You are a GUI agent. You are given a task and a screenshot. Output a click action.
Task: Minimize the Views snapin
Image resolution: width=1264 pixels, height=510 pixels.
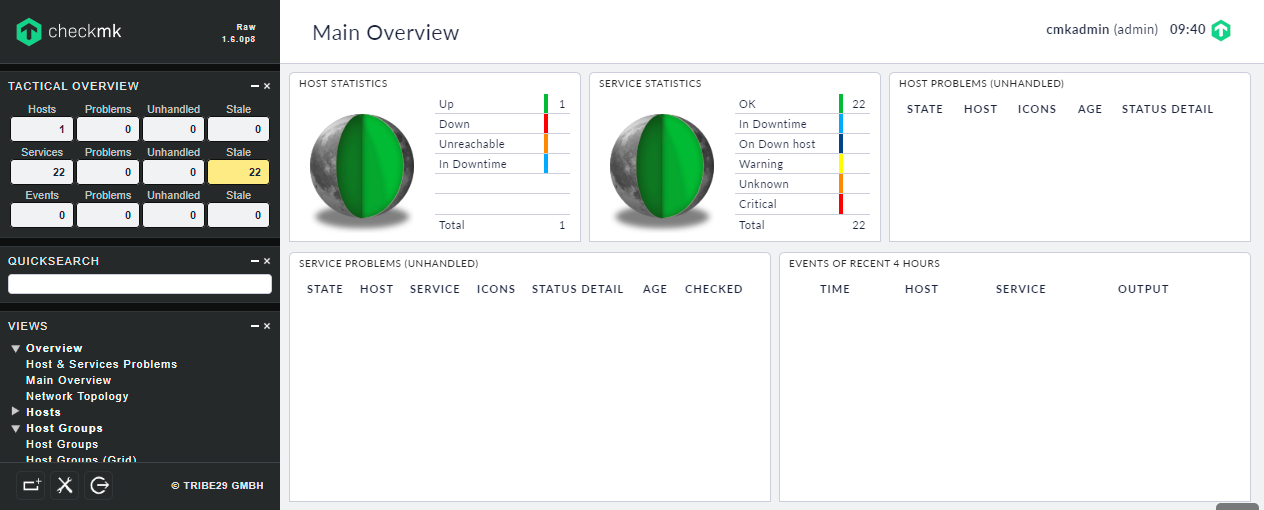(x=255, y=326)
